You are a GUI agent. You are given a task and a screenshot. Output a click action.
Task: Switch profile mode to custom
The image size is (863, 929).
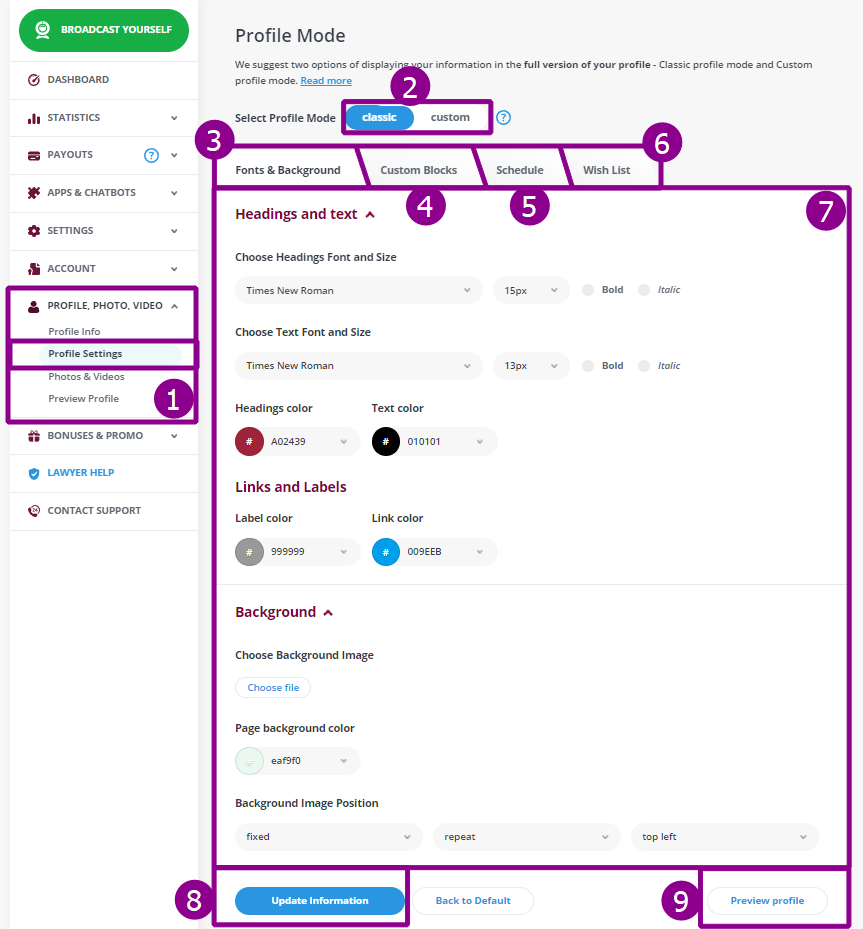pyautogui.click(x=450, y=118)
